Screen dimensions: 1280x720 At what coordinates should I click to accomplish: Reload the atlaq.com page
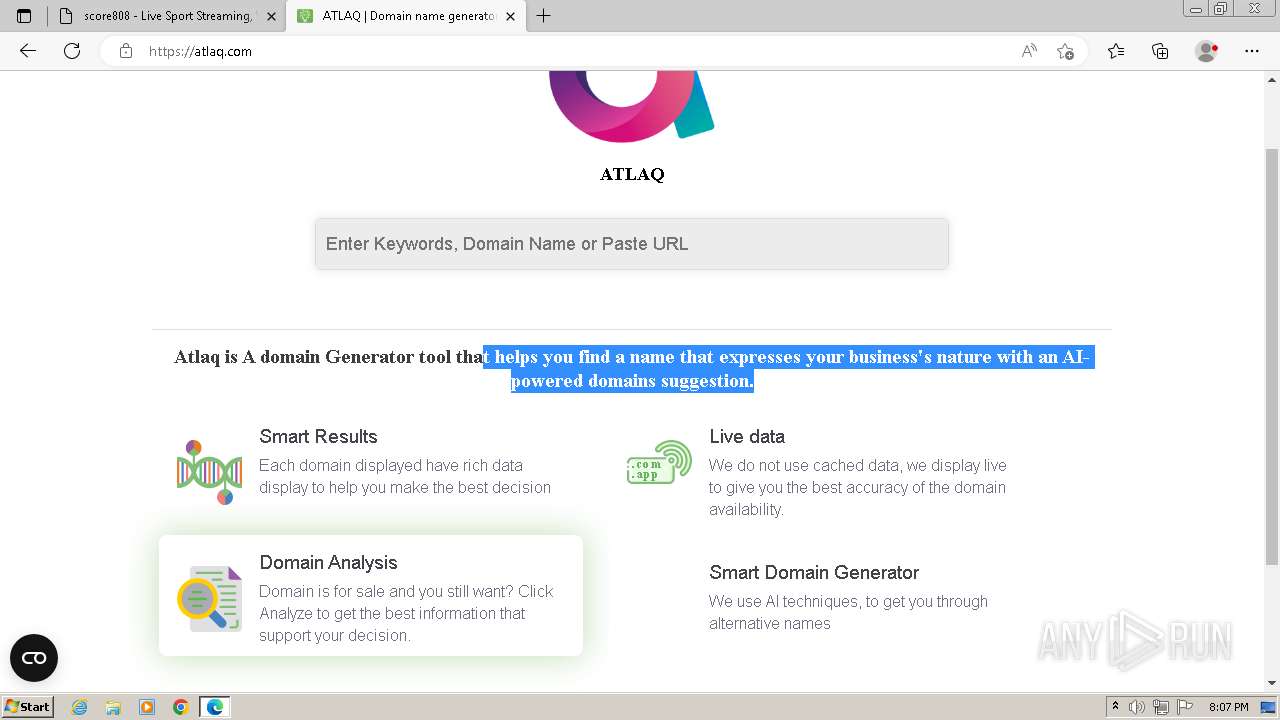[x=72, y=51]
